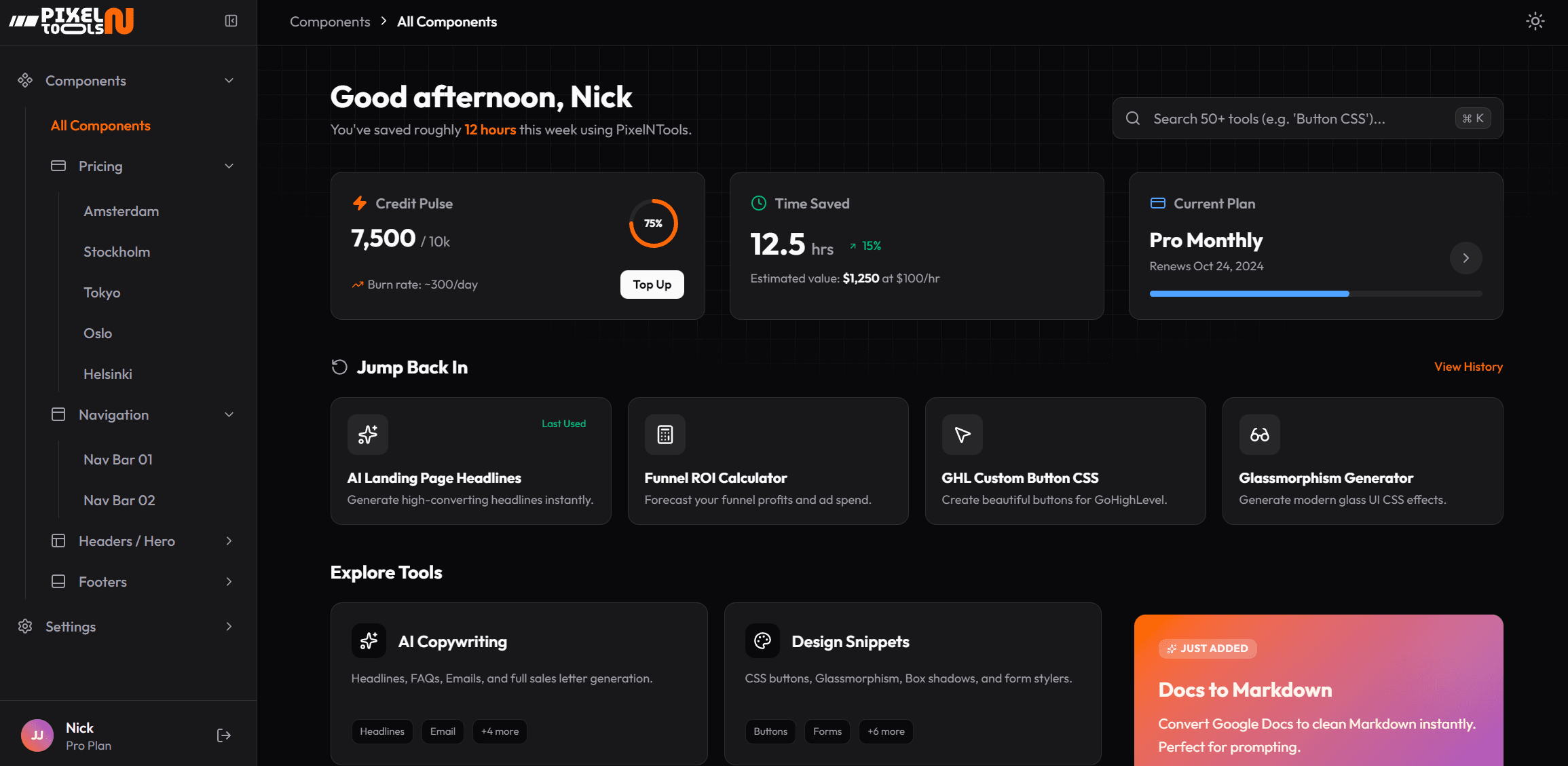Click the Funnel ROI Calculator icon

click(665, 435)
